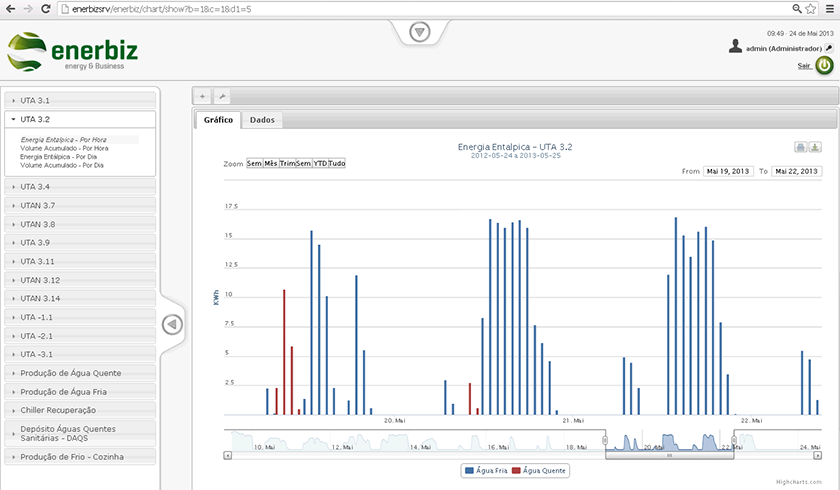840x490 pixels.
Task: Click the Sair logout link
Action: pyautogui.click(x=804, y=66)
